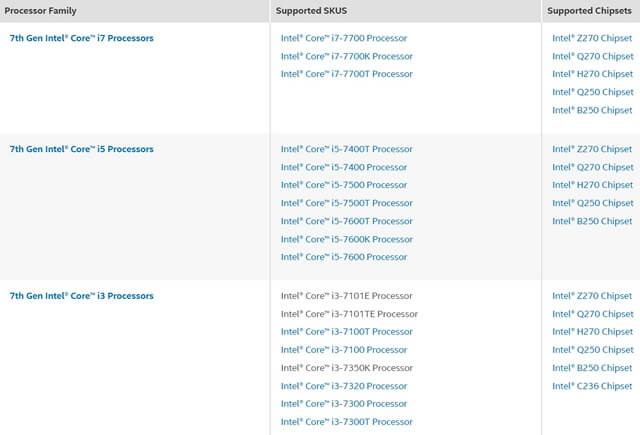Click the Processor Family column header
This screenshot has height=435, width=640.
44,11
